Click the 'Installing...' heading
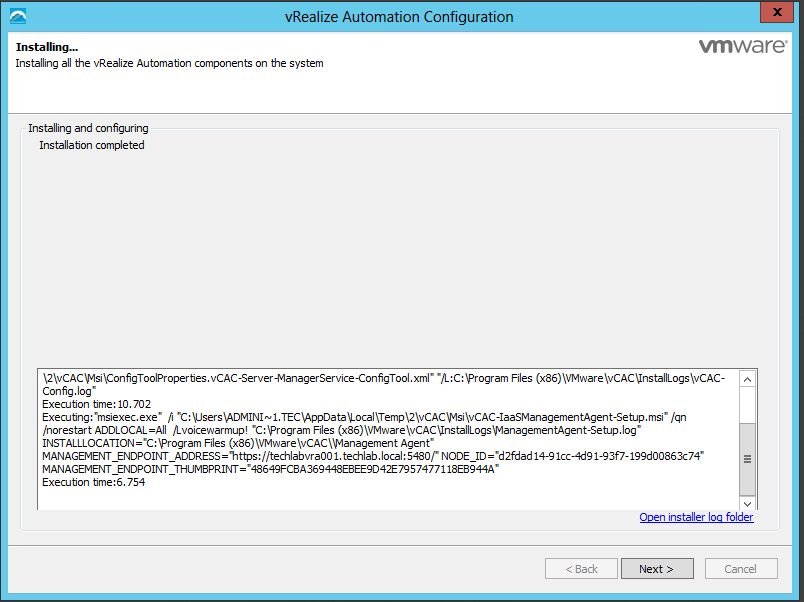 47,47
